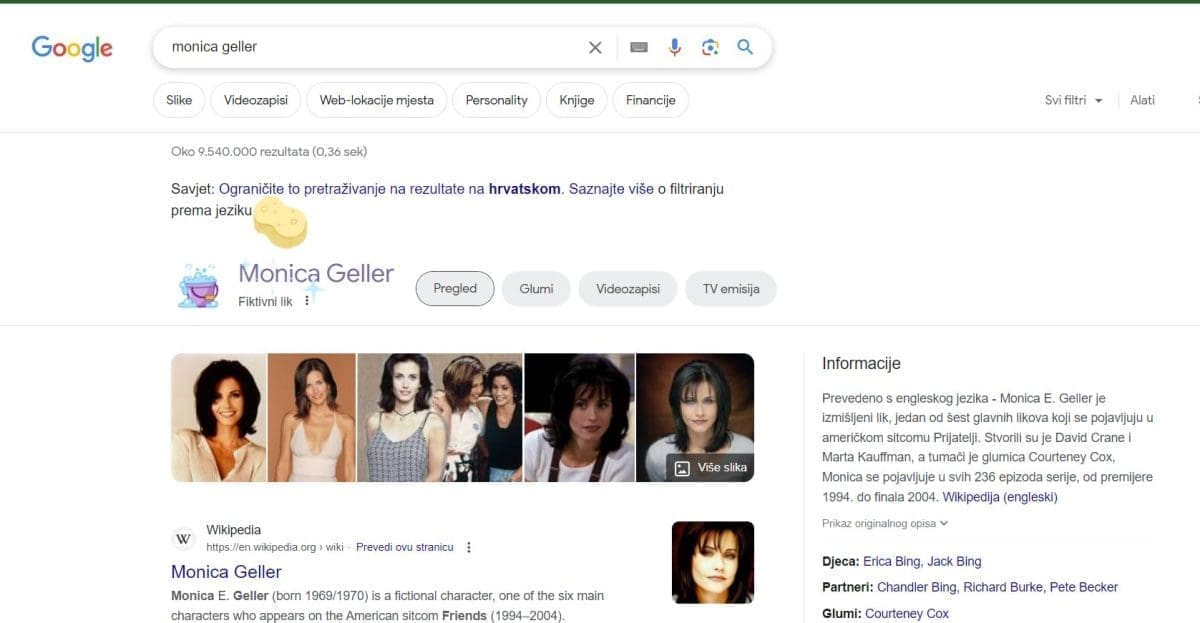Start voice search with the microphone icon

point(675,47)
